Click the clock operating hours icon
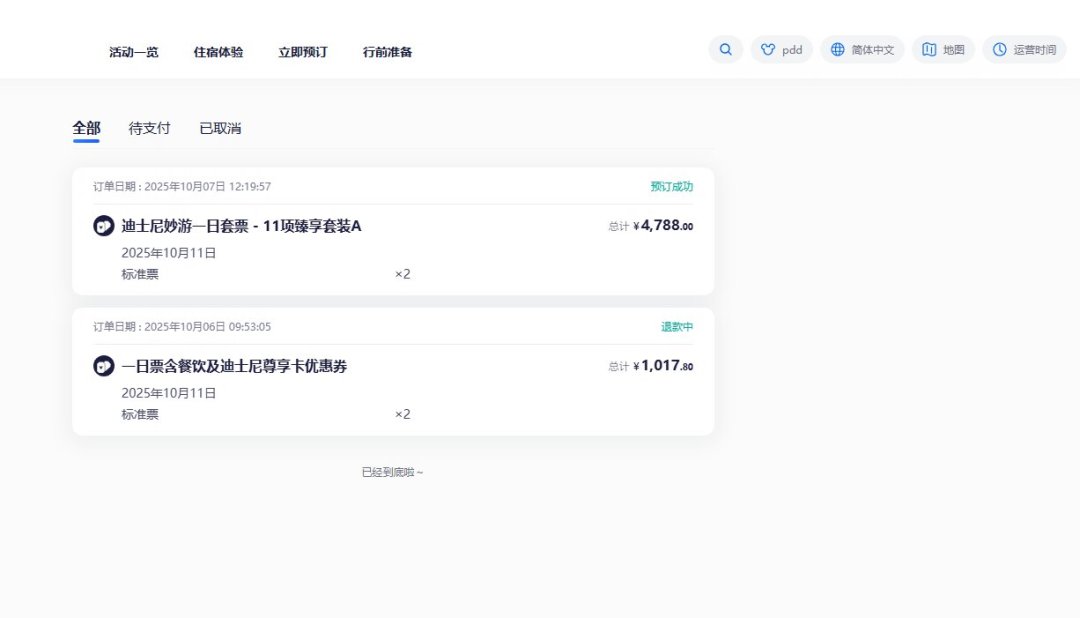 coord(999,50)
